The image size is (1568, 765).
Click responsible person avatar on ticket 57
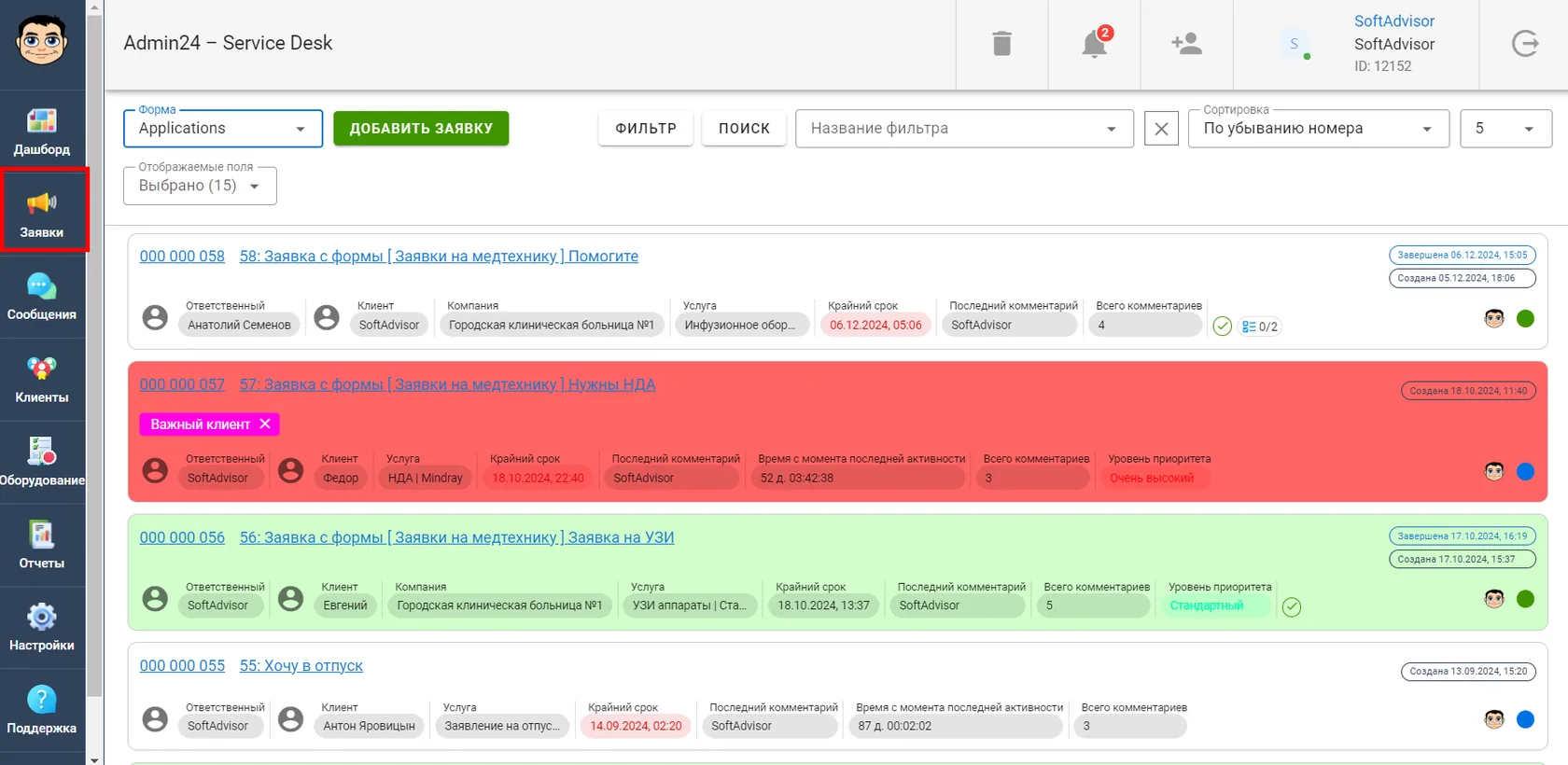click(155, 470)
